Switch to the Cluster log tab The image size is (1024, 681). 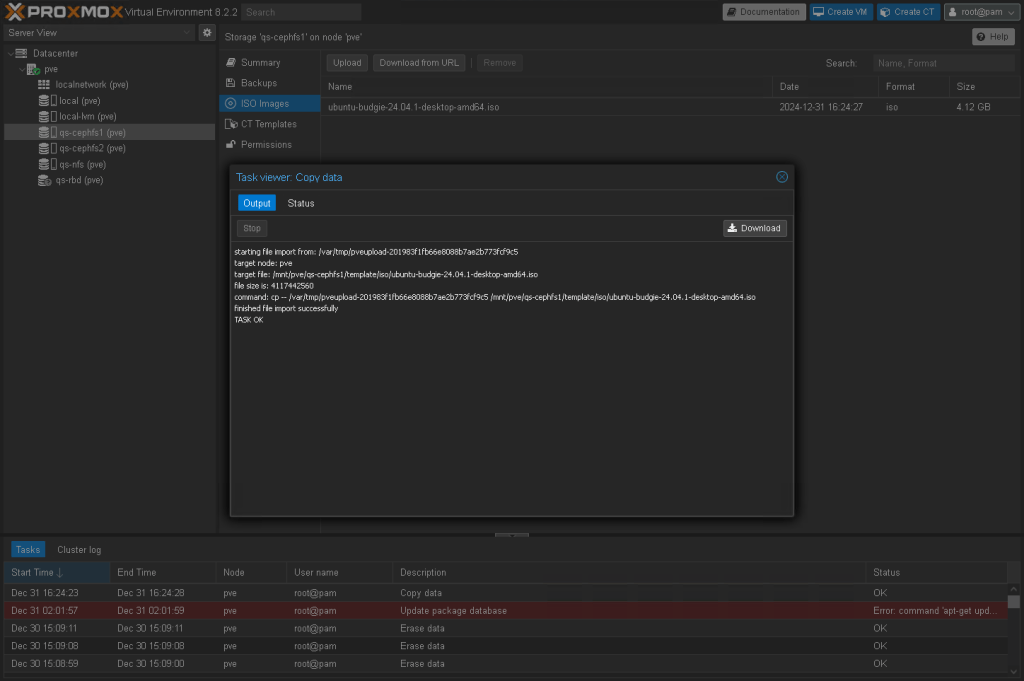pyautogui.click(x=79, y=550)
